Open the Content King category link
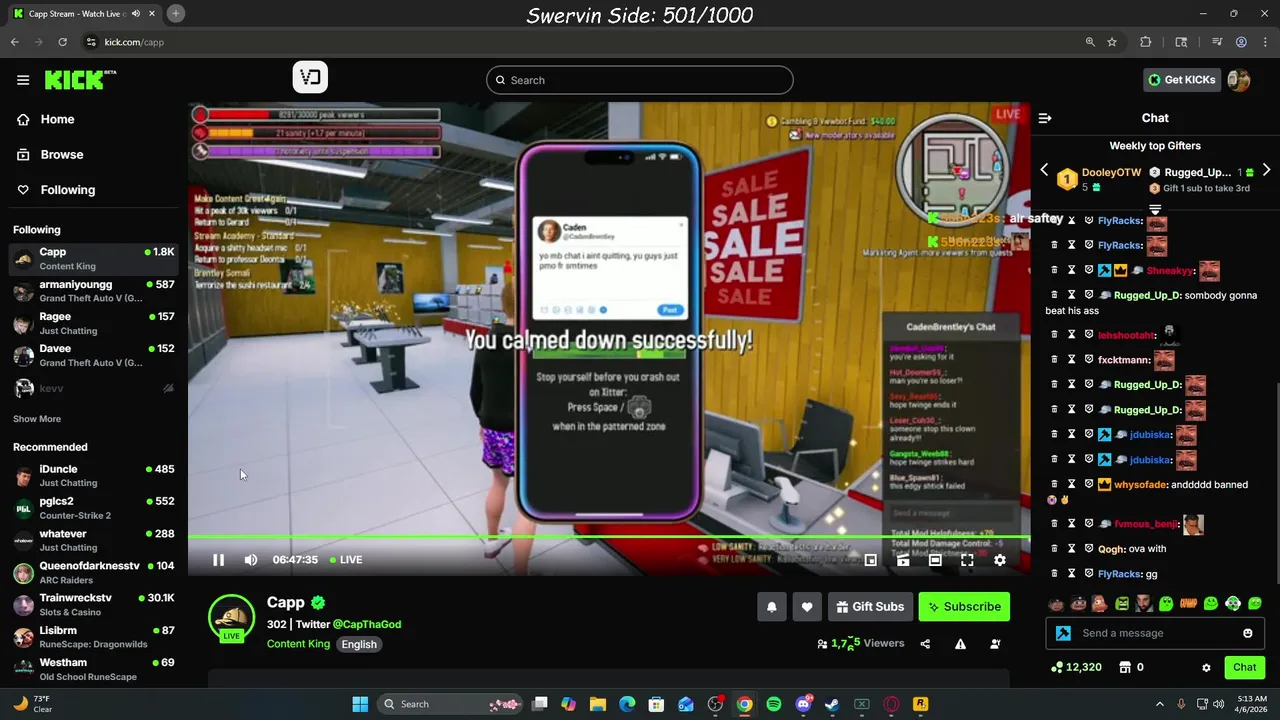Screen dimensions: 1280x720 [x=298, y=644]
